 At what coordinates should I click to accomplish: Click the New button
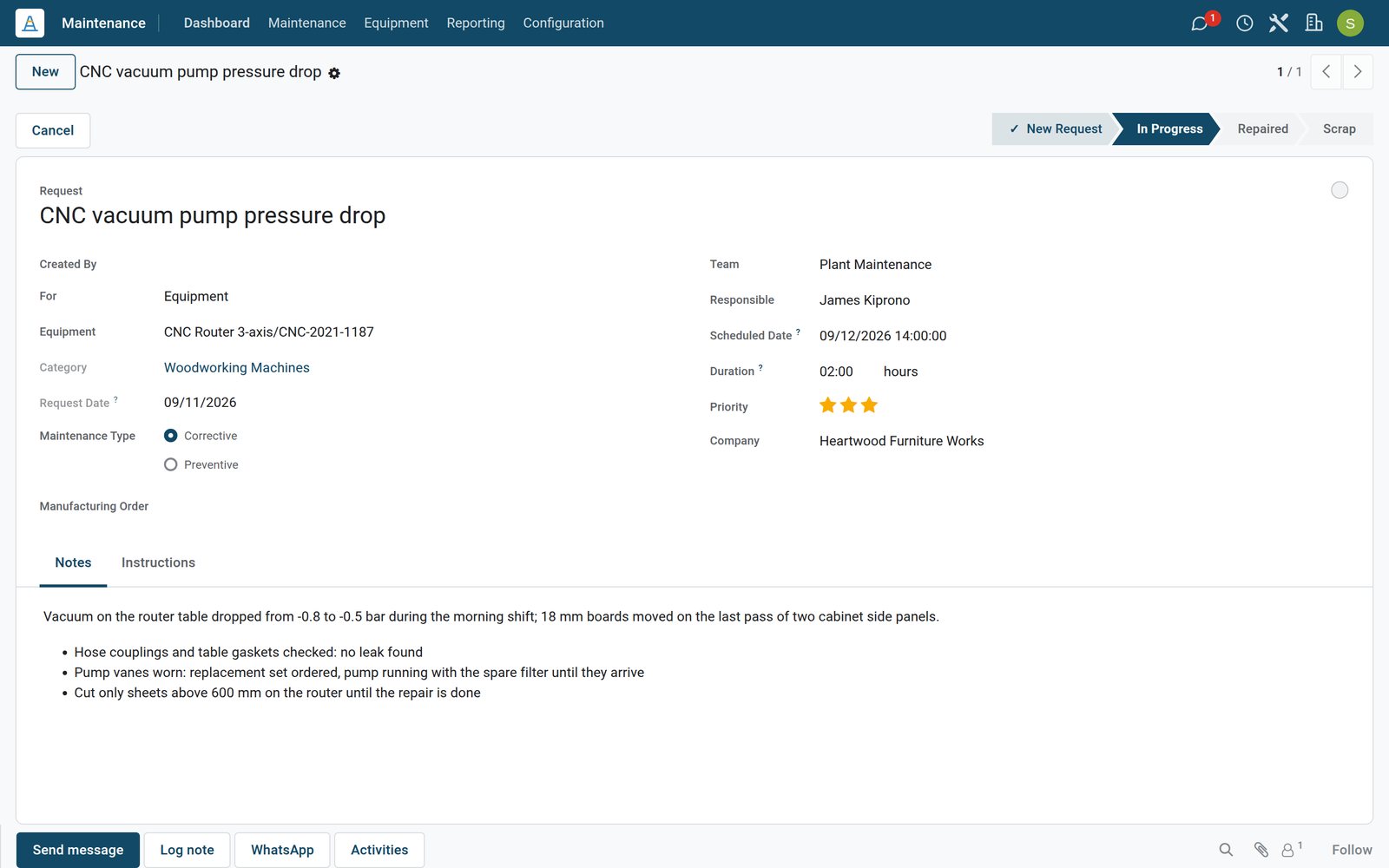45,72
